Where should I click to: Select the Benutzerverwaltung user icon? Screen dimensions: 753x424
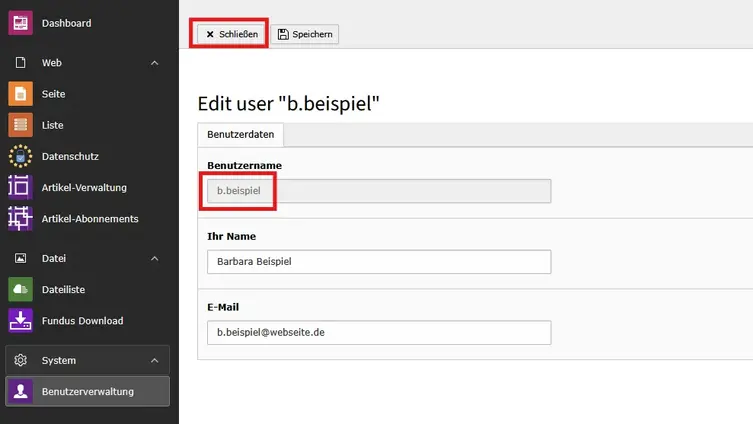pos(20,391)
